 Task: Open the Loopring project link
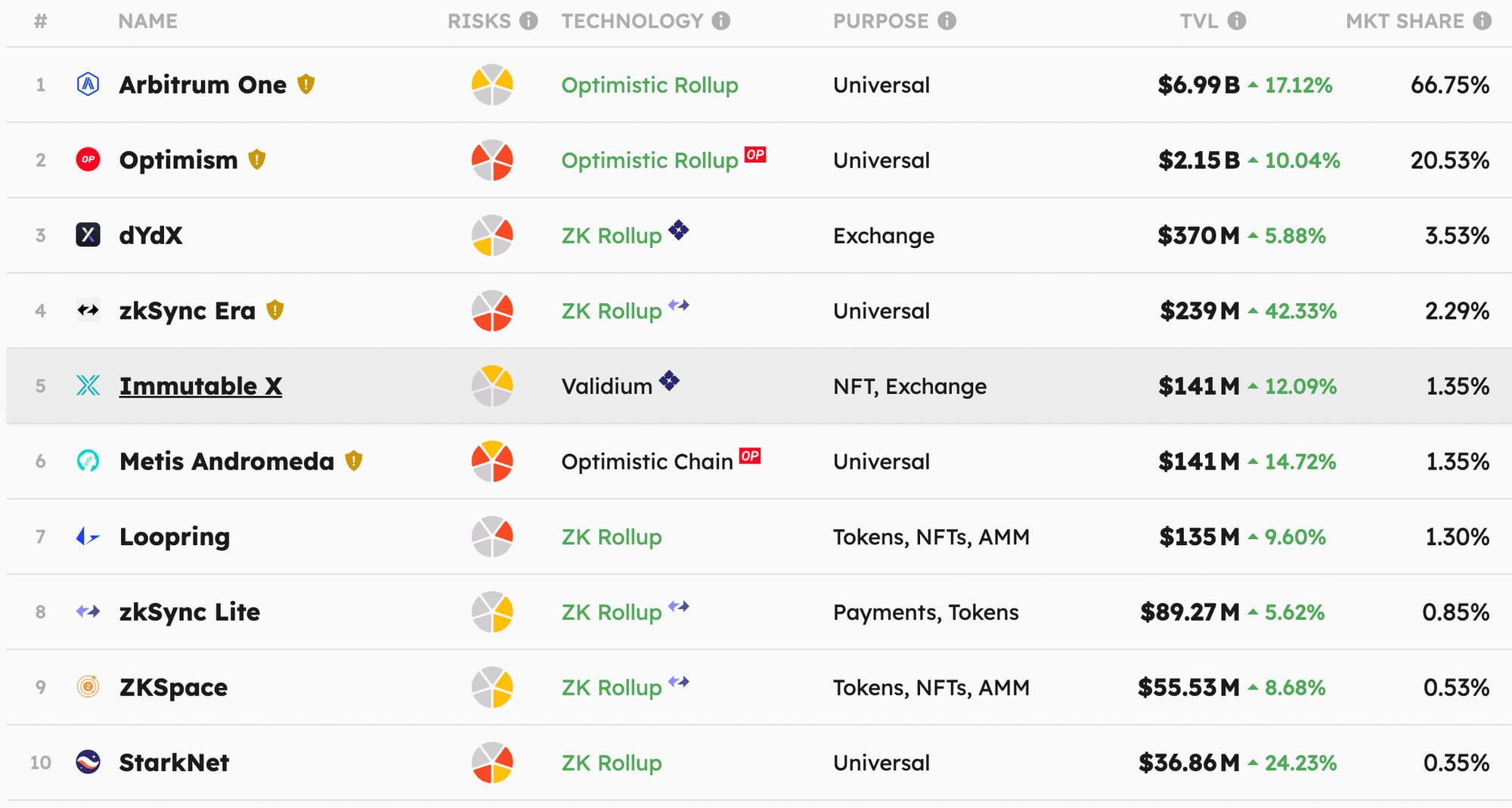click(175, 537)
